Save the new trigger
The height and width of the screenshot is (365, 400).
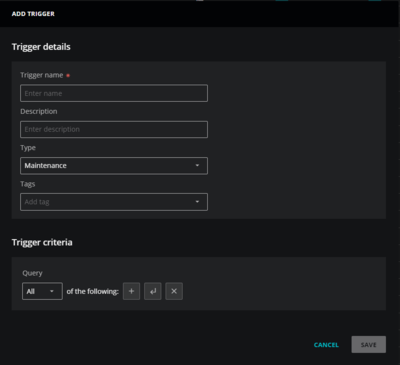pyautogui.click(x=368, y=344)
